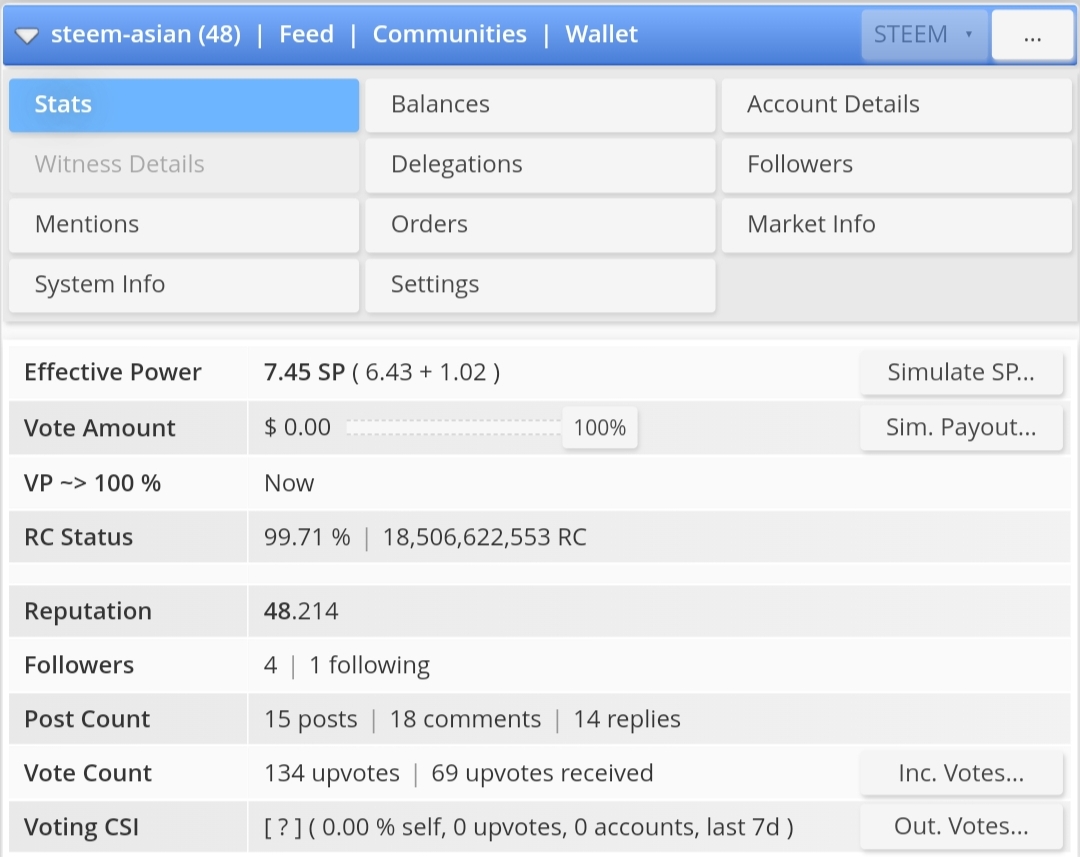Switch to the Orders tab
1080x857 pixels.
[540, 225]
